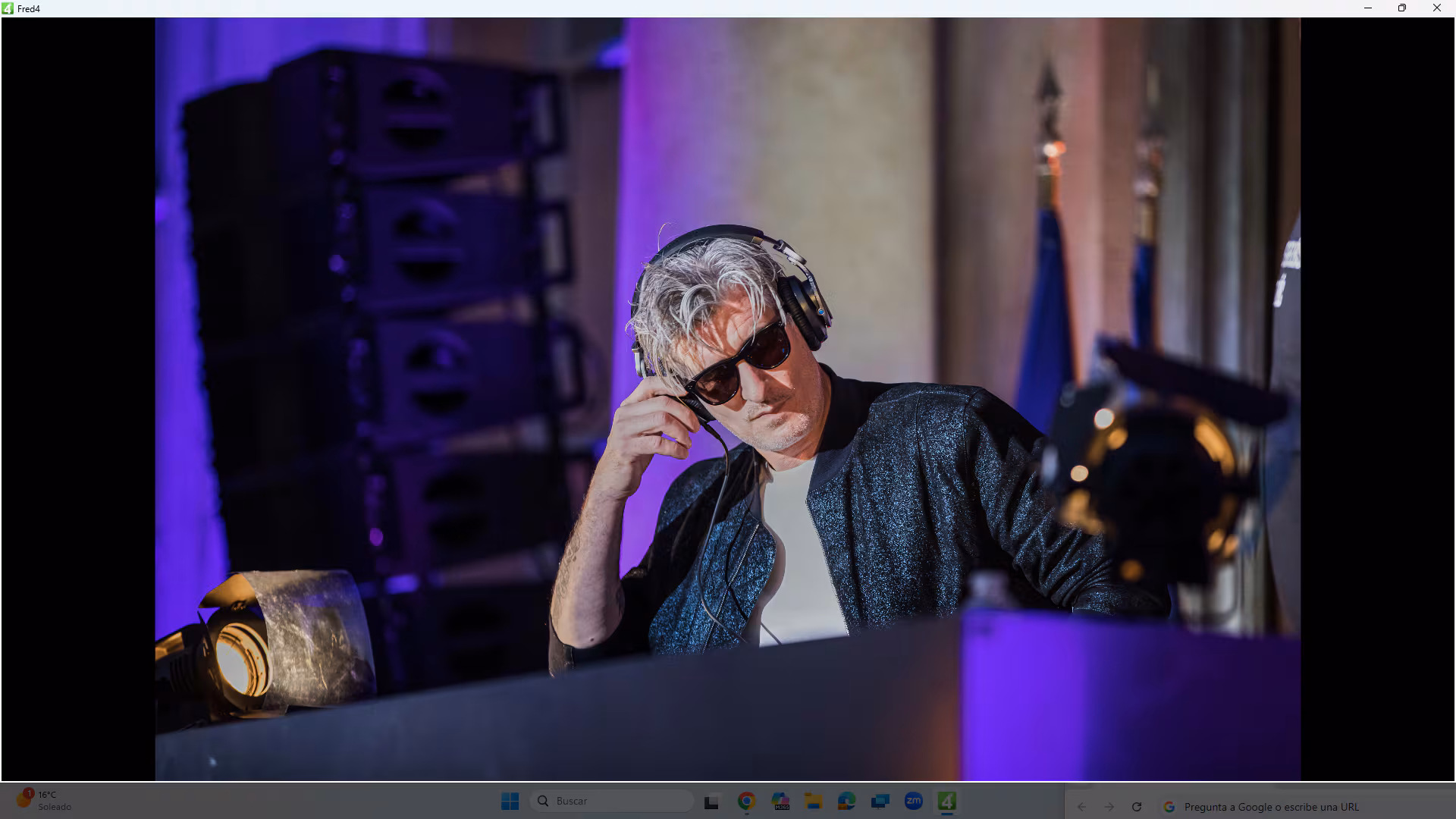Open Task View from the taskbar
This screenshot has height=819, width=1456.
[711, 802]
